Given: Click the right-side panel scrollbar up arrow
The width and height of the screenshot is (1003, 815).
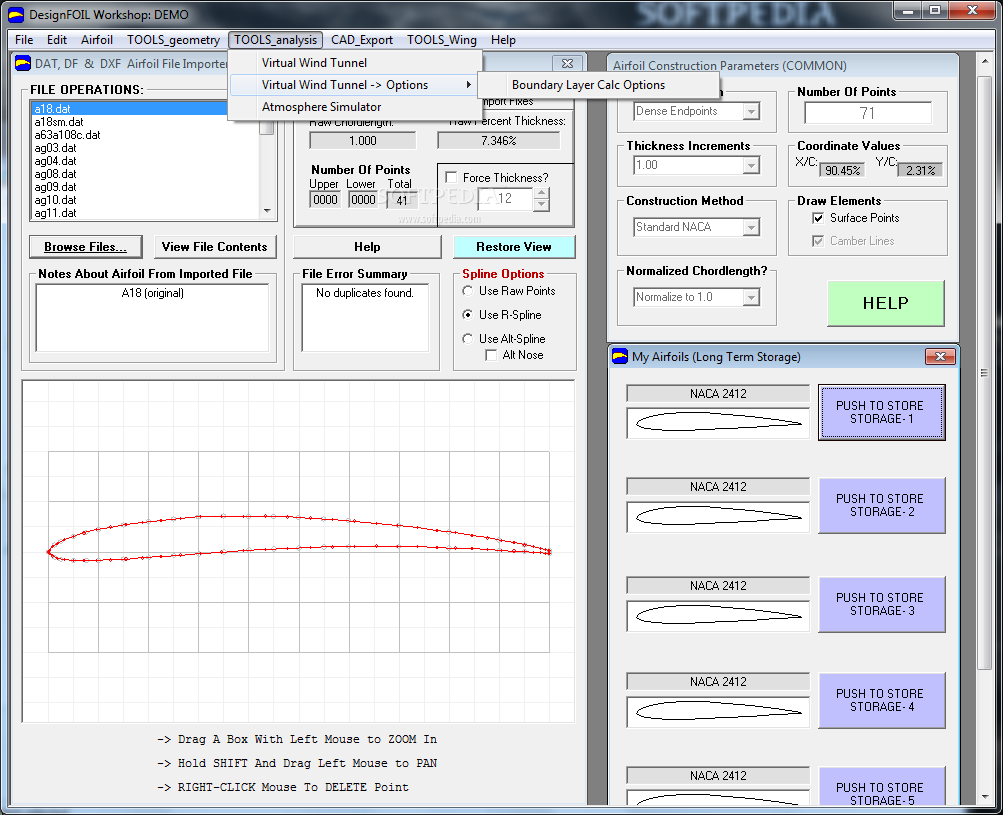Looking at the screenshot, I should pyautogui.click(x=985, y=61).
